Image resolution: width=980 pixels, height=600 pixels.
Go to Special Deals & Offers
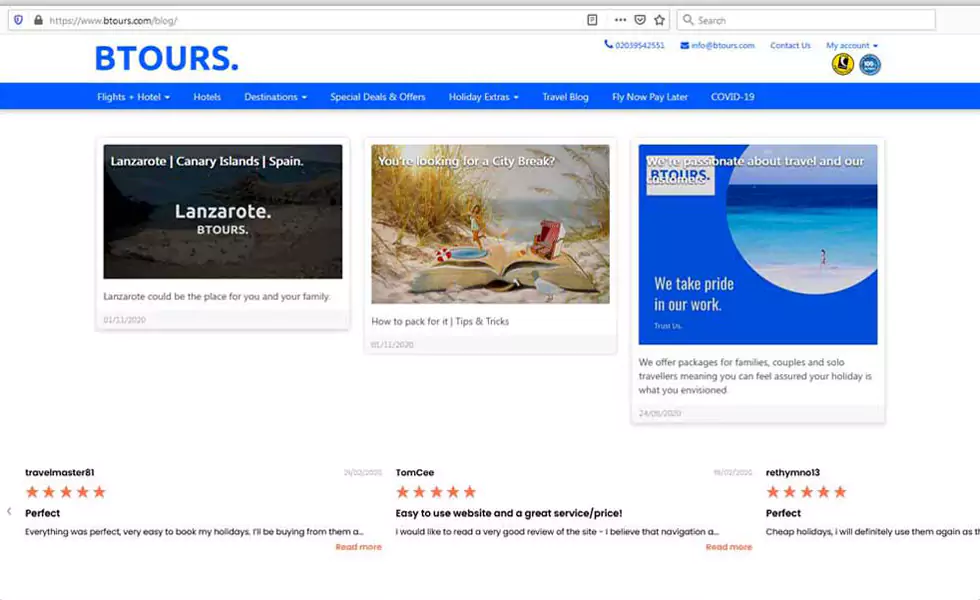[x=378, y=97]
